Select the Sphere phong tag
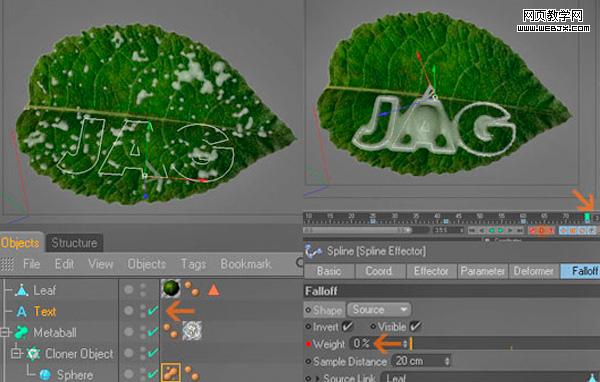The width and height of the screenshot is (600, 382). point(192,373)
